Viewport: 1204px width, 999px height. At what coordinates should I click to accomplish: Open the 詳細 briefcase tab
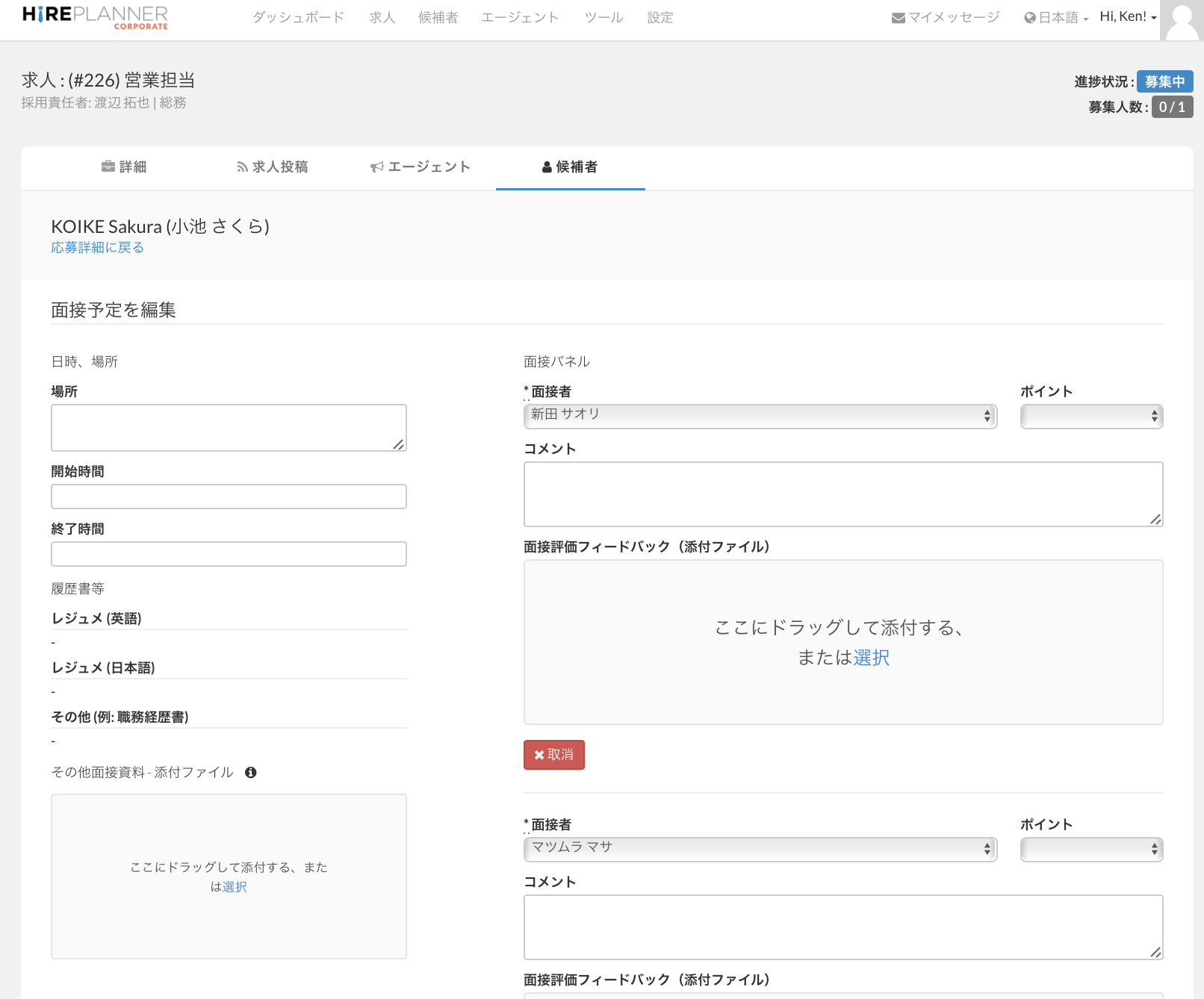click(x=124, y=167)
